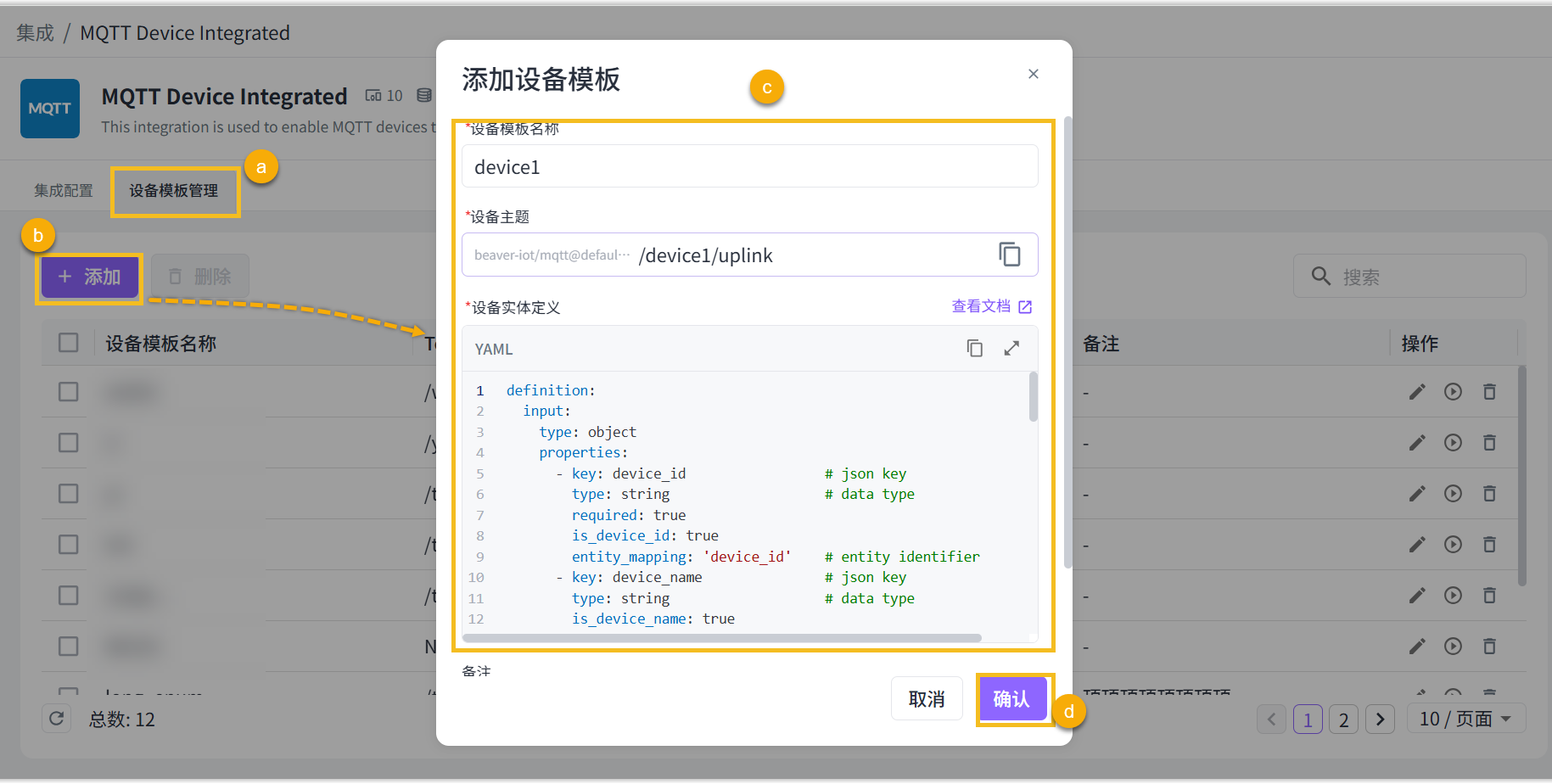This screenshot has width=1552, height=784.
Task: Delete the third row using the trash icon
Action: click(1489, 494)
